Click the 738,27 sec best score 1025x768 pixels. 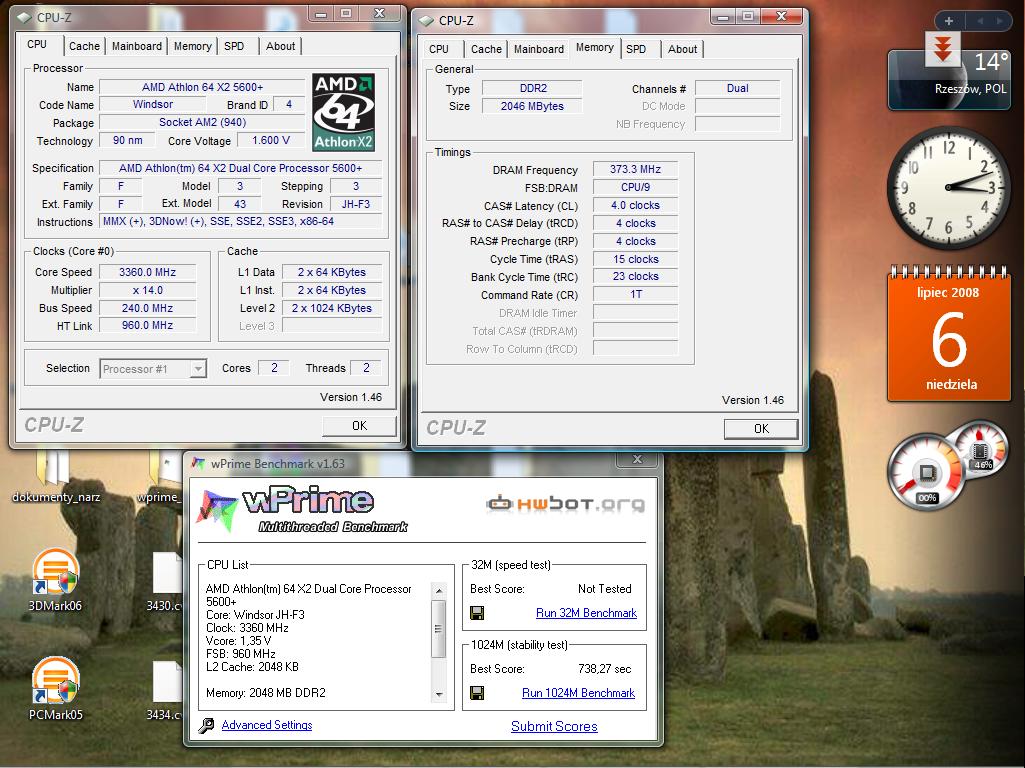605,669
